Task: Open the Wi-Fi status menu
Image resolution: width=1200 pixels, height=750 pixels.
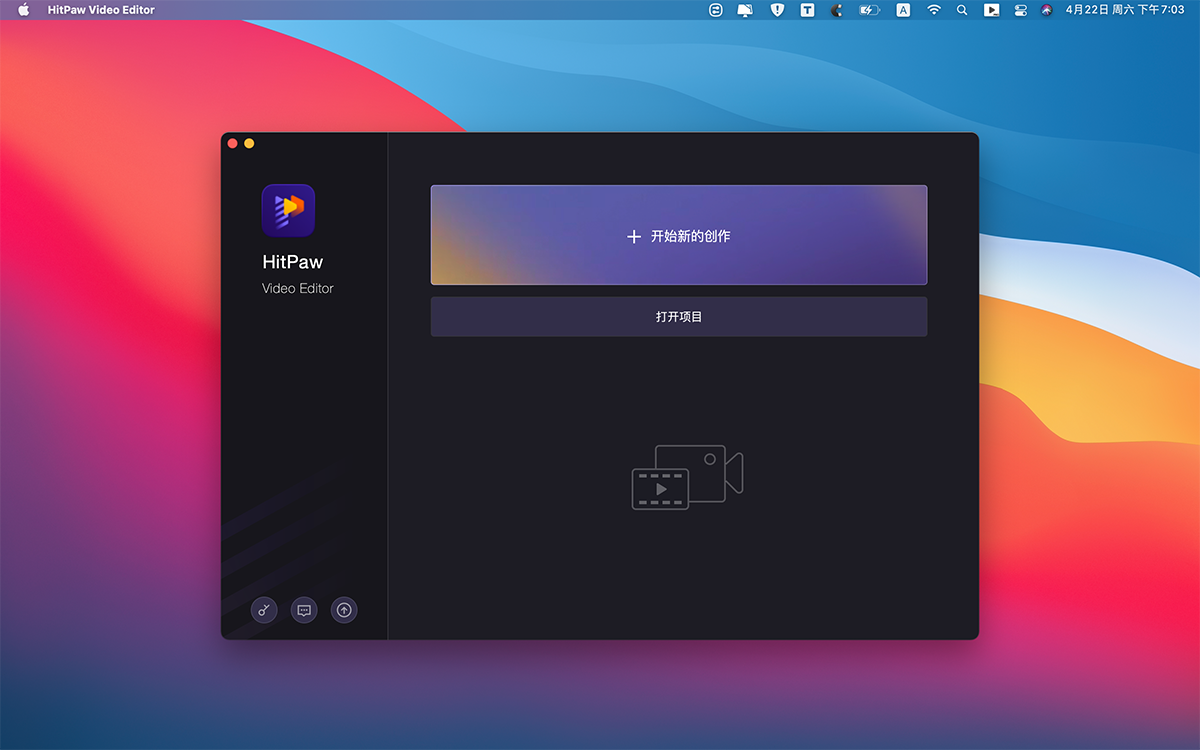Action: (x=934, y=10)
